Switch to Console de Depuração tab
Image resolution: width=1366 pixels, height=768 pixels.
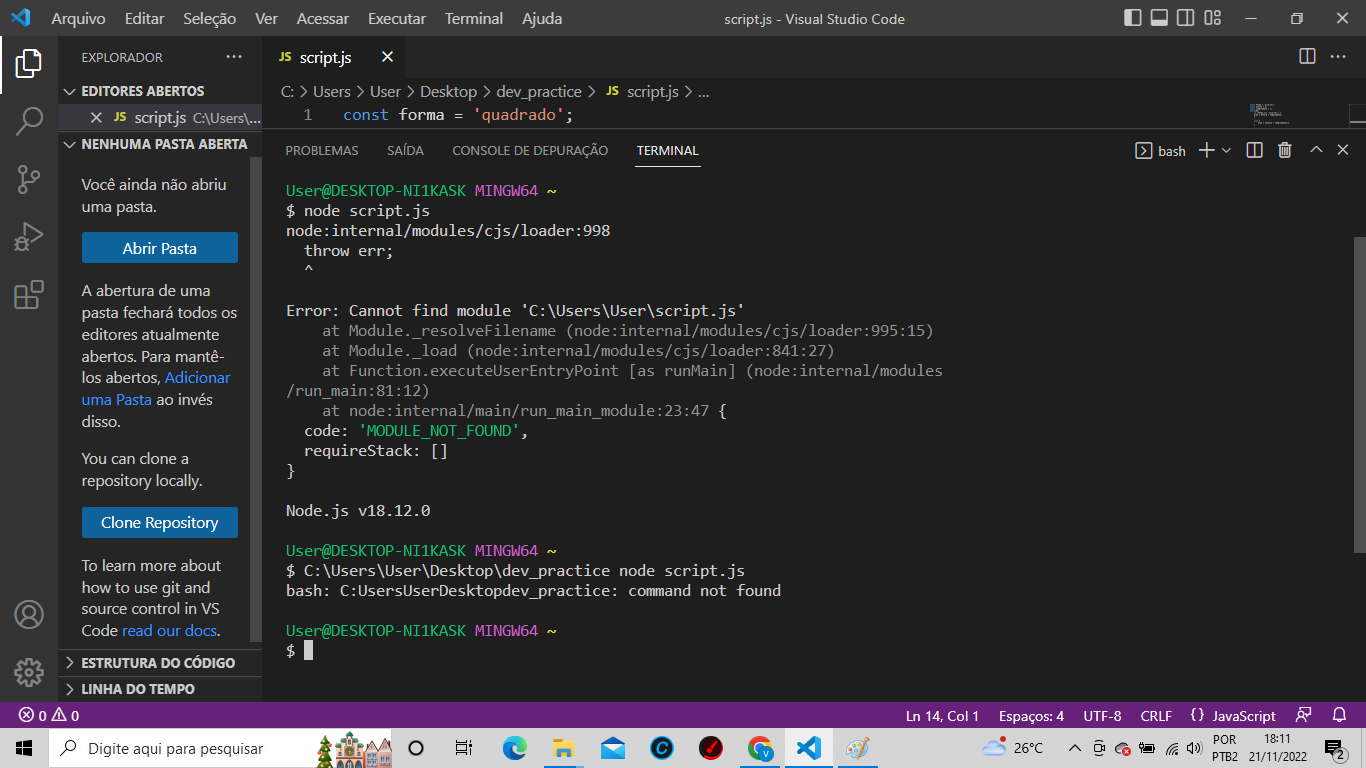tap(530, 151)
